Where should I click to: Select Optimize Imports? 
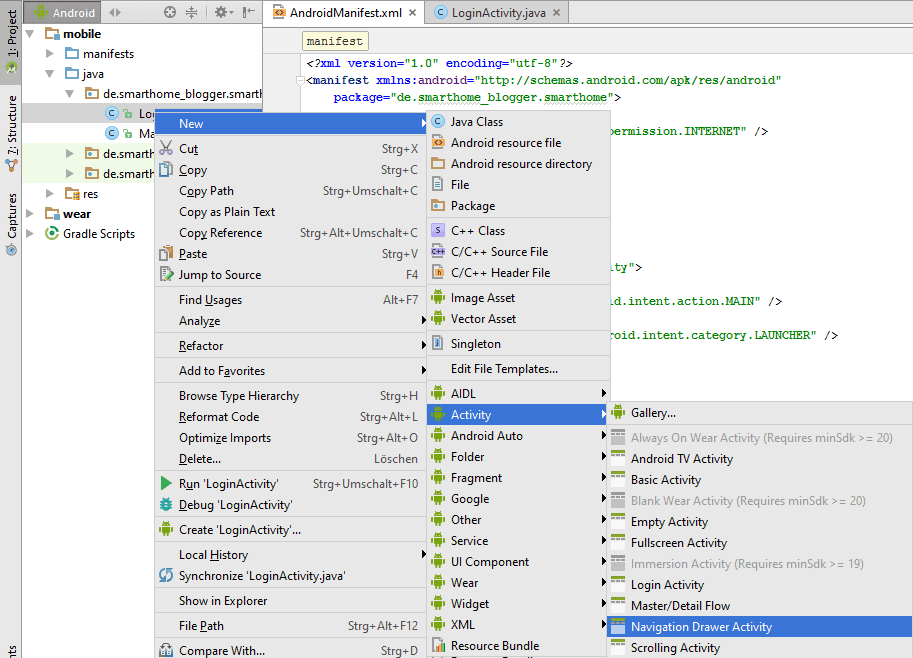coord(291,437)
